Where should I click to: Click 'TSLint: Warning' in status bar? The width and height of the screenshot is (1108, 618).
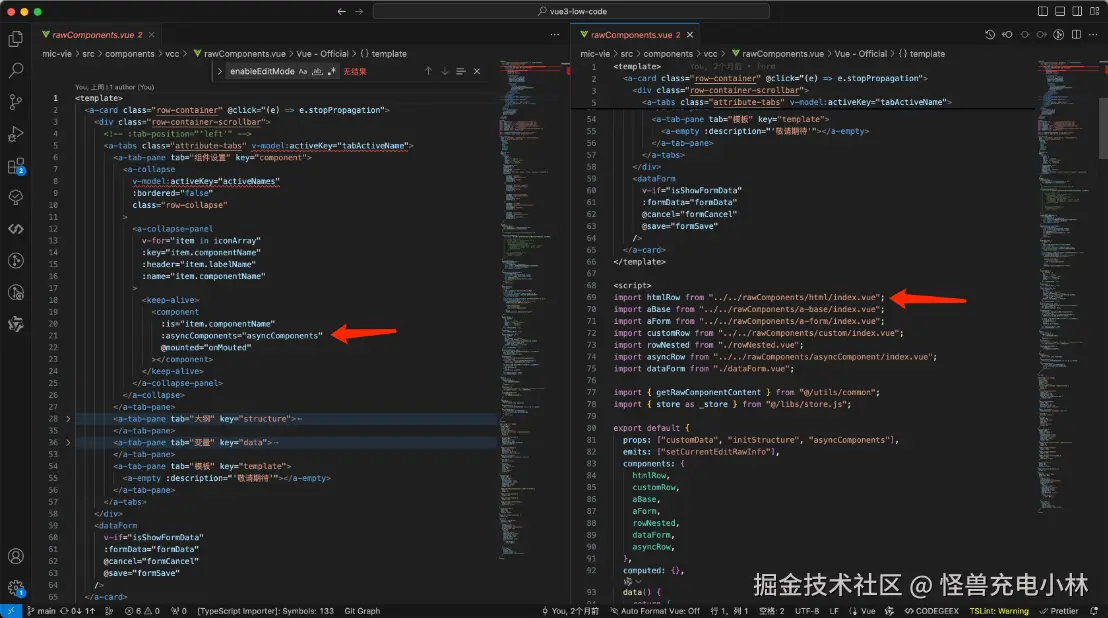coord(999,611)
